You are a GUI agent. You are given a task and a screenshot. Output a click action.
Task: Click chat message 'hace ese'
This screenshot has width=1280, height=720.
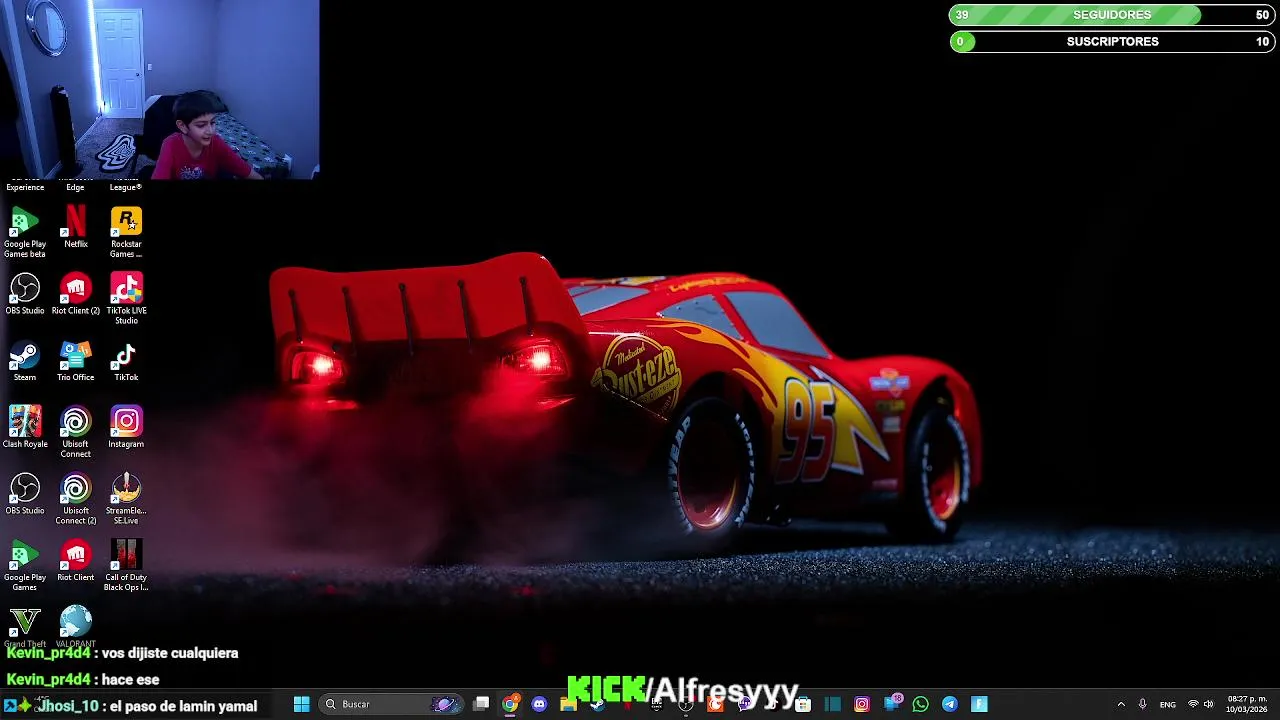click(x=131, y=679)
